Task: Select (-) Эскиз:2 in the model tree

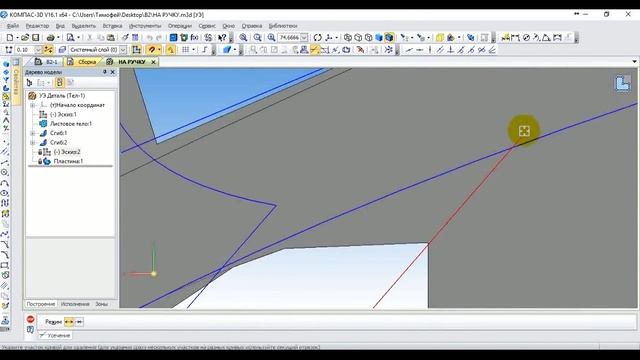Action: [67, 152]
